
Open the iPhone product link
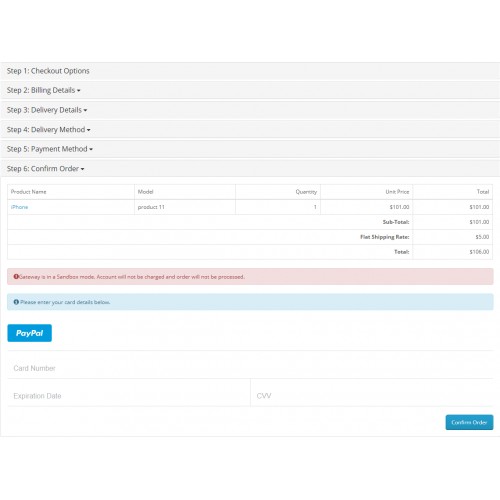click(x=19, y=207)
